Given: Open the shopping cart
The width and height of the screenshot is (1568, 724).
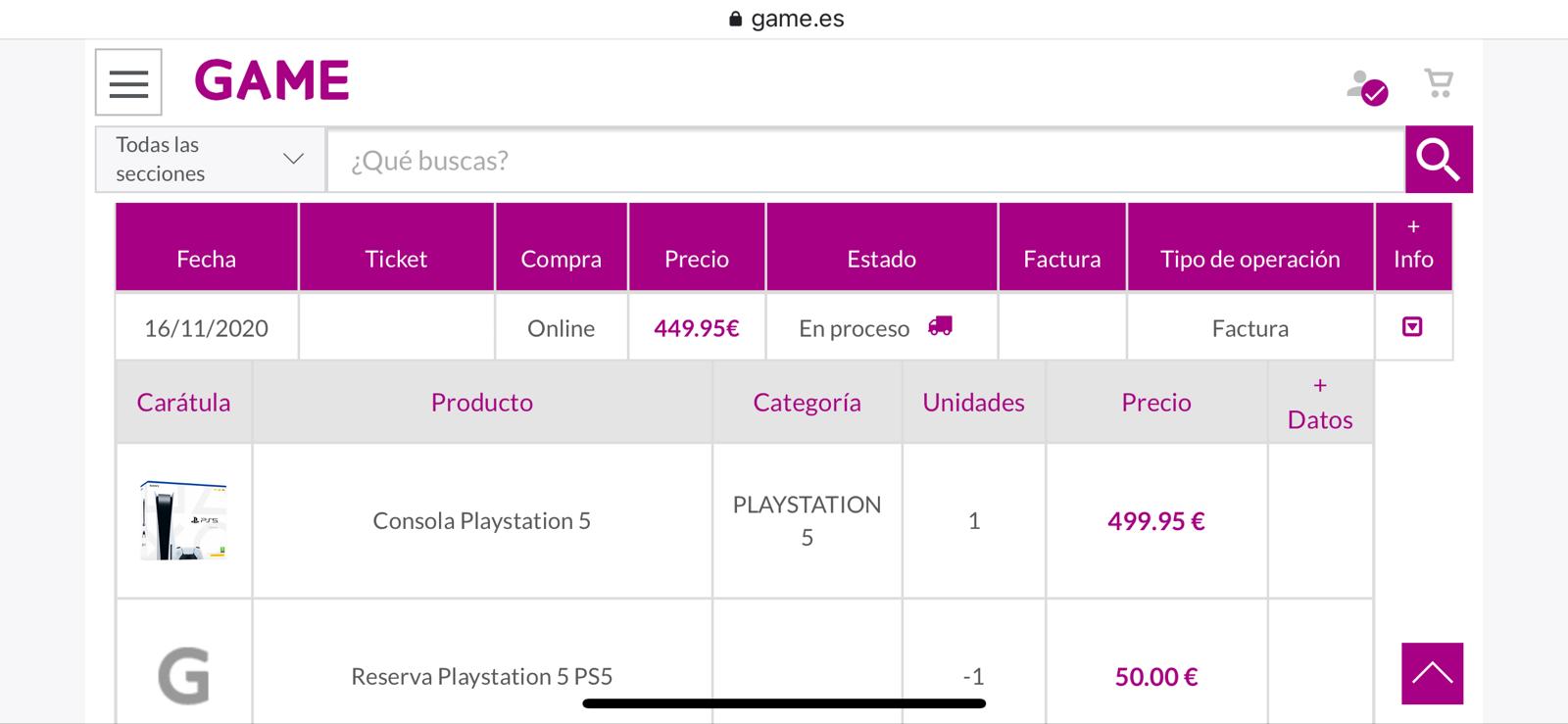Looking at the screenshot, I should click(x=1438, y=83).
